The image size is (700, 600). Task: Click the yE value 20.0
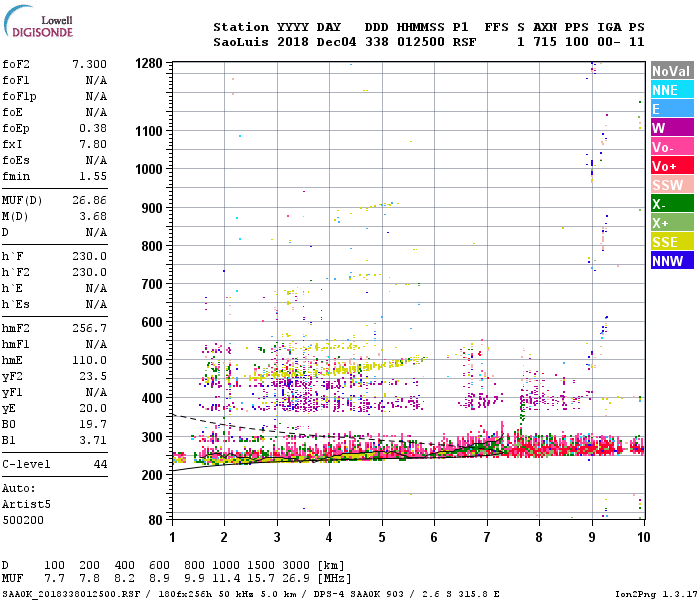tap(93, 408)
